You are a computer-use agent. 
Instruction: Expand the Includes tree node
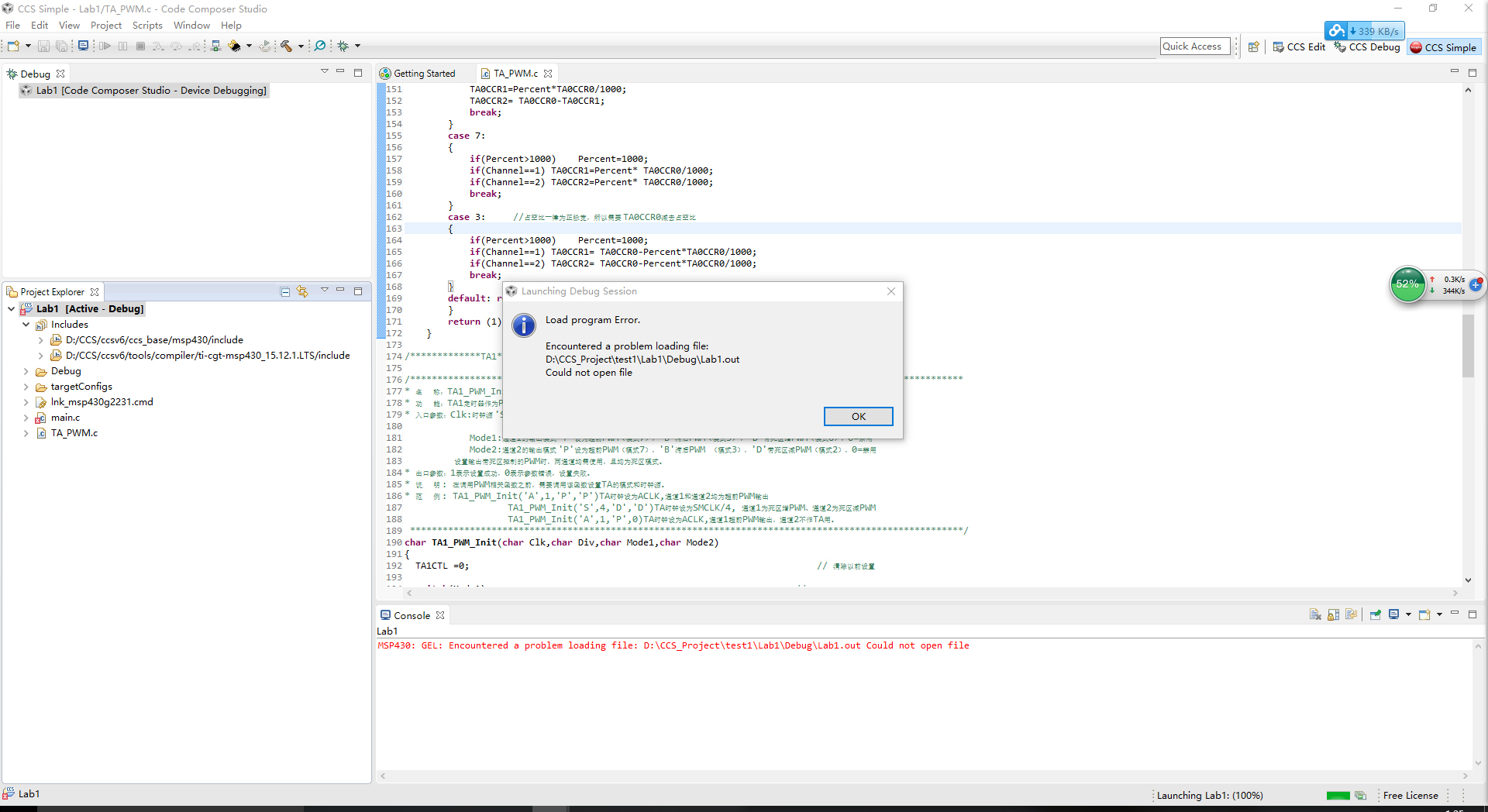coord(26,325)
